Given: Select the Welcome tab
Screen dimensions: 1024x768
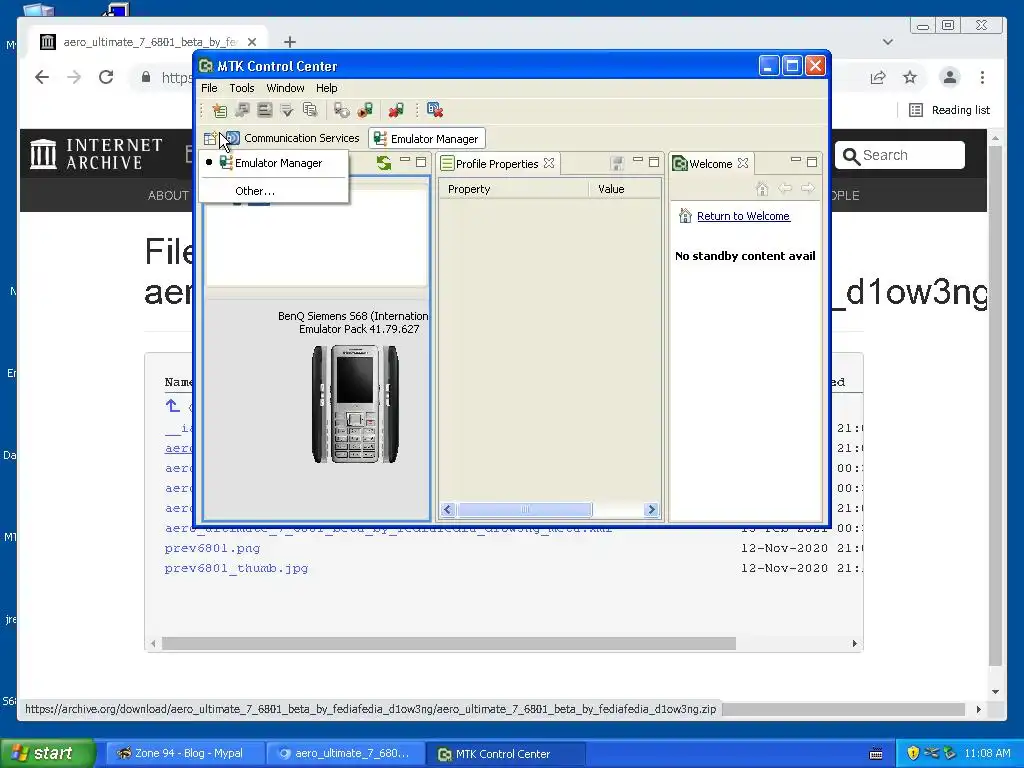Looking at the screenshot, I should click(711, 164).
